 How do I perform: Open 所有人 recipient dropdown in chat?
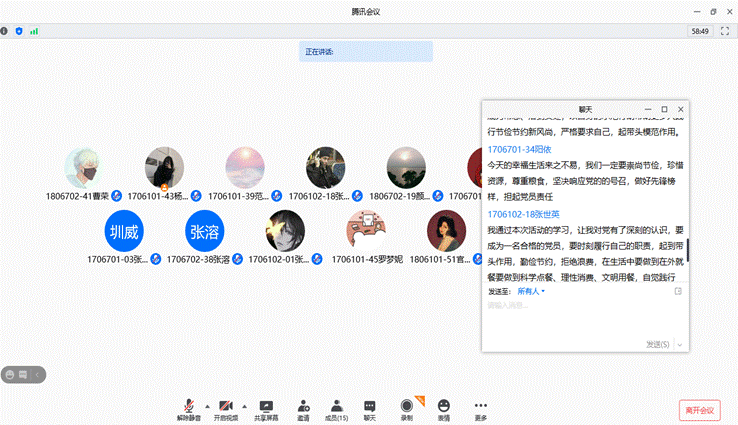click(531, 291)
